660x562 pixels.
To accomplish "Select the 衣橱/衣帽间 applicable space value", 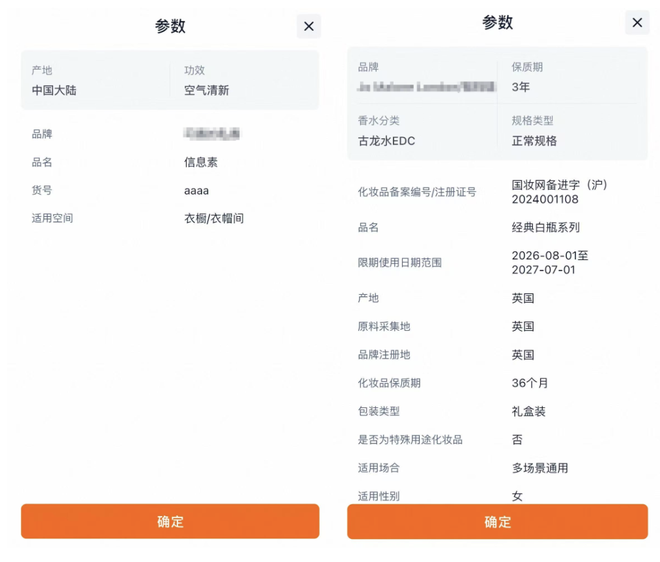I will click(213, 218).
